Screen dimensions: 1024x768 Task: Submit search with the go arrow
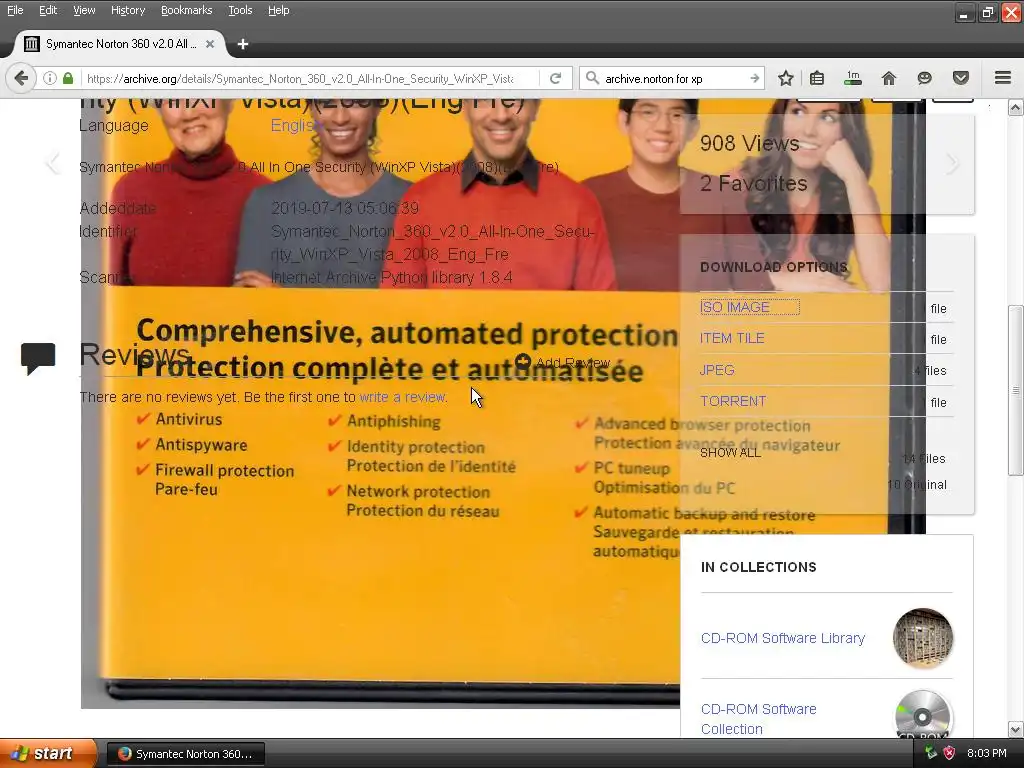click(x=754, y=78)
